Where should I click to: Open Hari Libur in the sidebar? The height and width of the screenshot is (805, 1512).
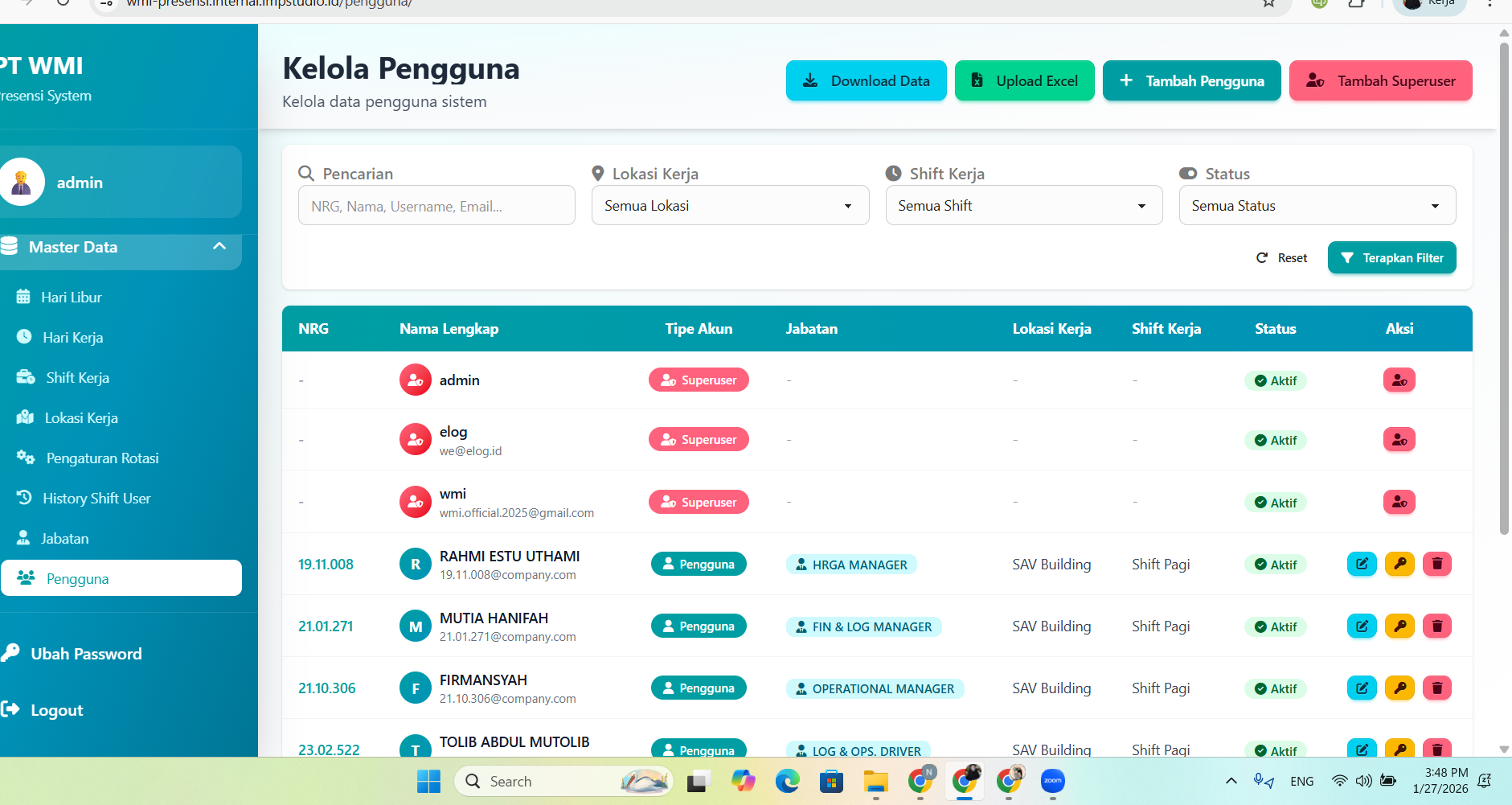coord(72,298)
